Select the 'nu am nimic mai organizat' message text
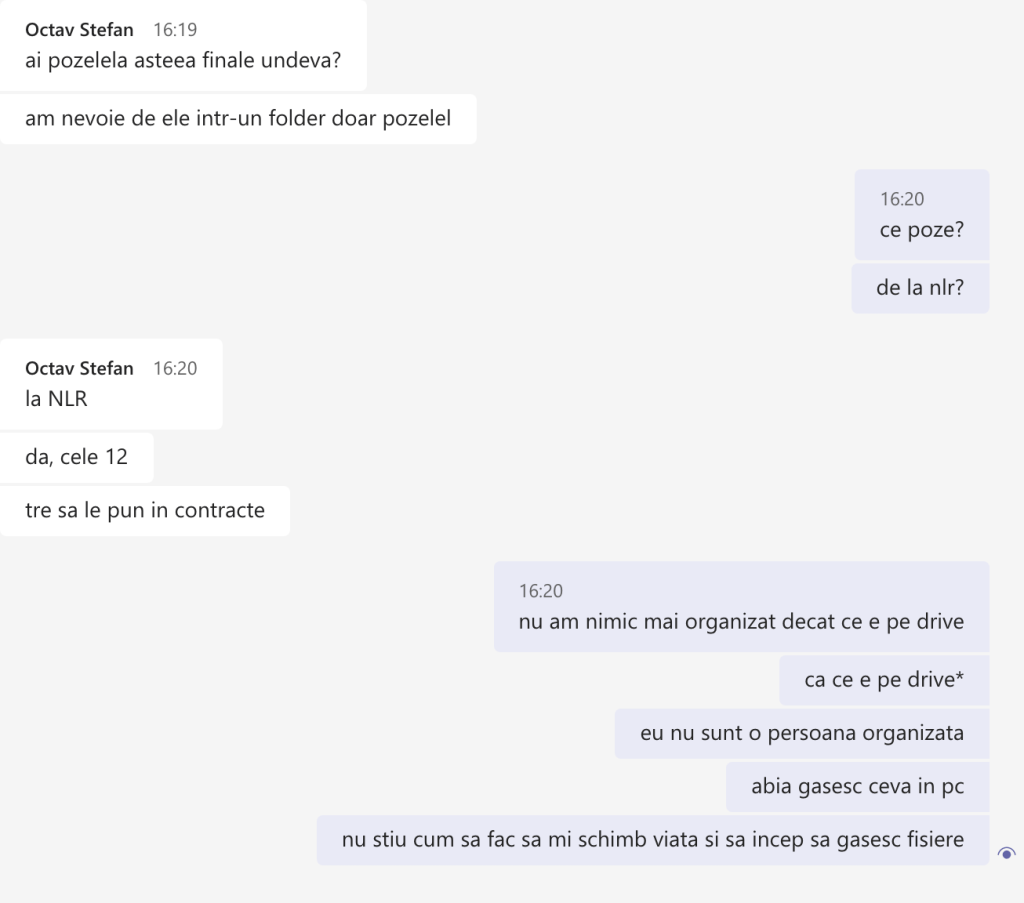This screenshot has height=903, width=1024. pyautogui.click(x=741, y=622)
